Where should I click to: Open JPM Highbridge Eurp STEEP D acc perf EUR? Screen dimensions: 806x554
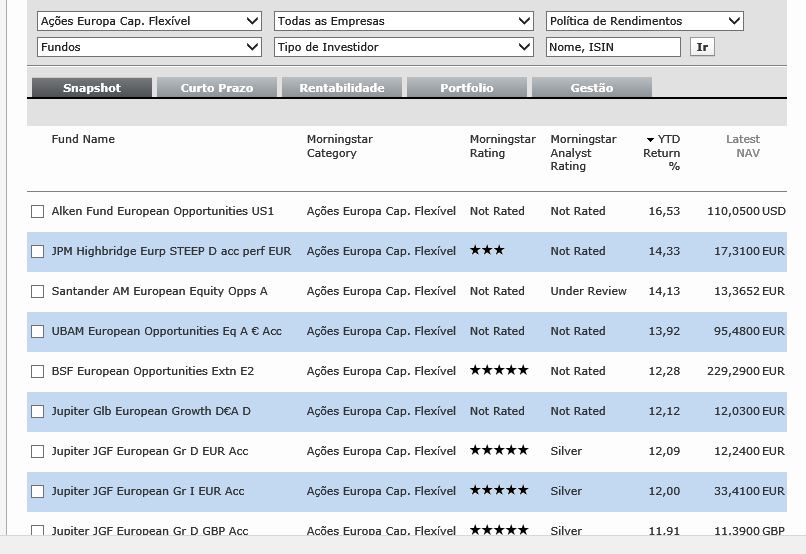171,251
